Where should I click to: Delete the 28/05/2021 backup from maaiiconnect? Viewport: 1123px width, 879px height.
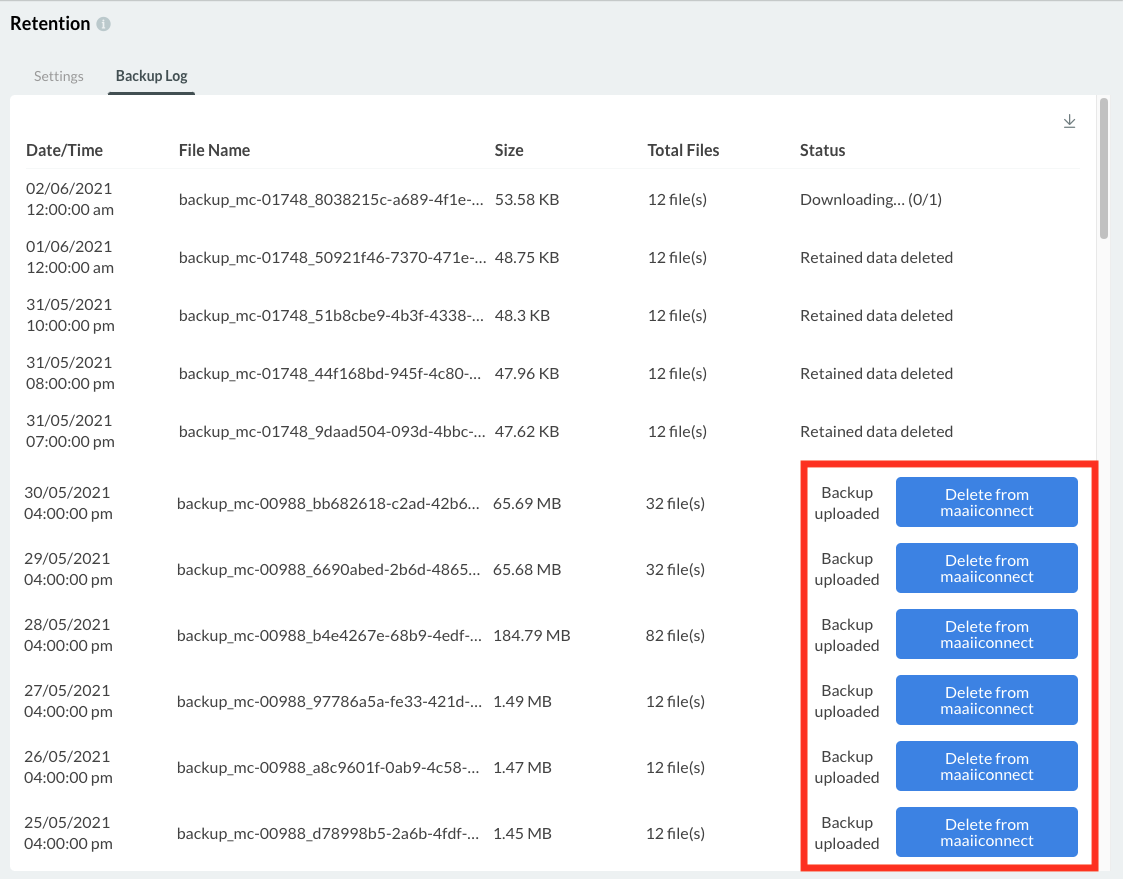pos(986,634)
